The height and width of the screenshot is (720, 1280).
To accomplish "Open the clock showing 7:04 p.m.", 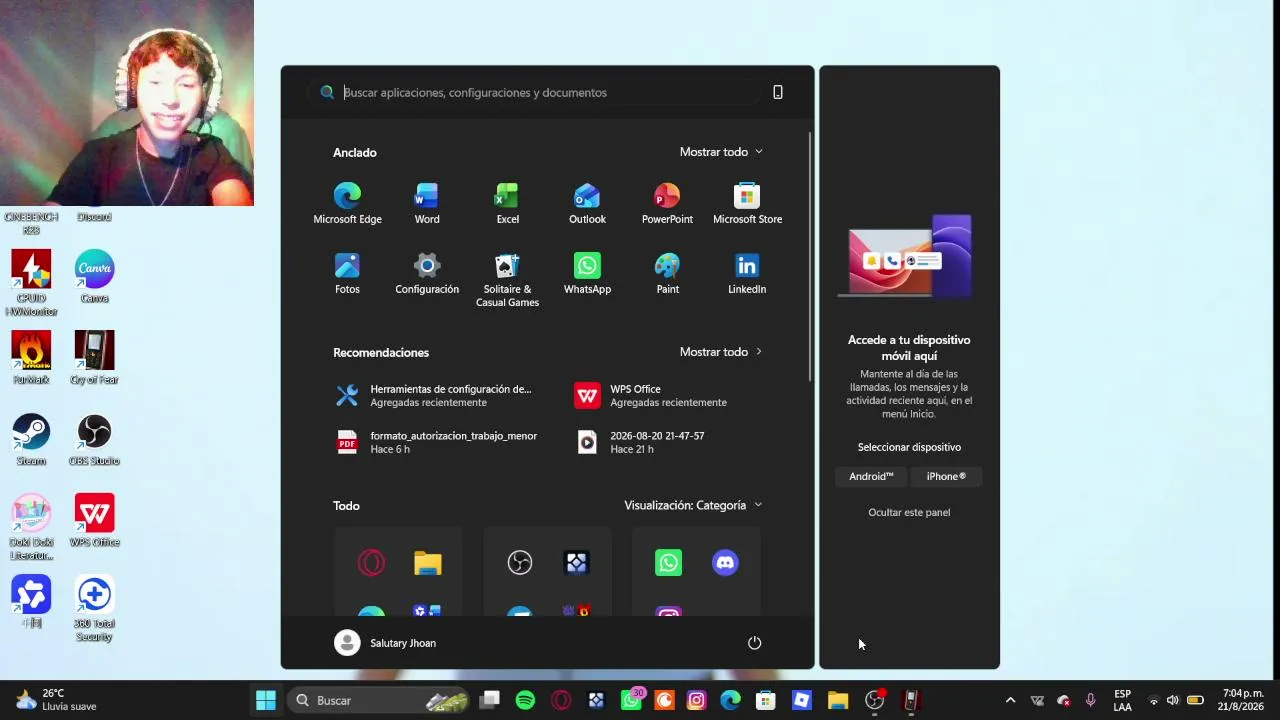I will (x=1243, y=700).
